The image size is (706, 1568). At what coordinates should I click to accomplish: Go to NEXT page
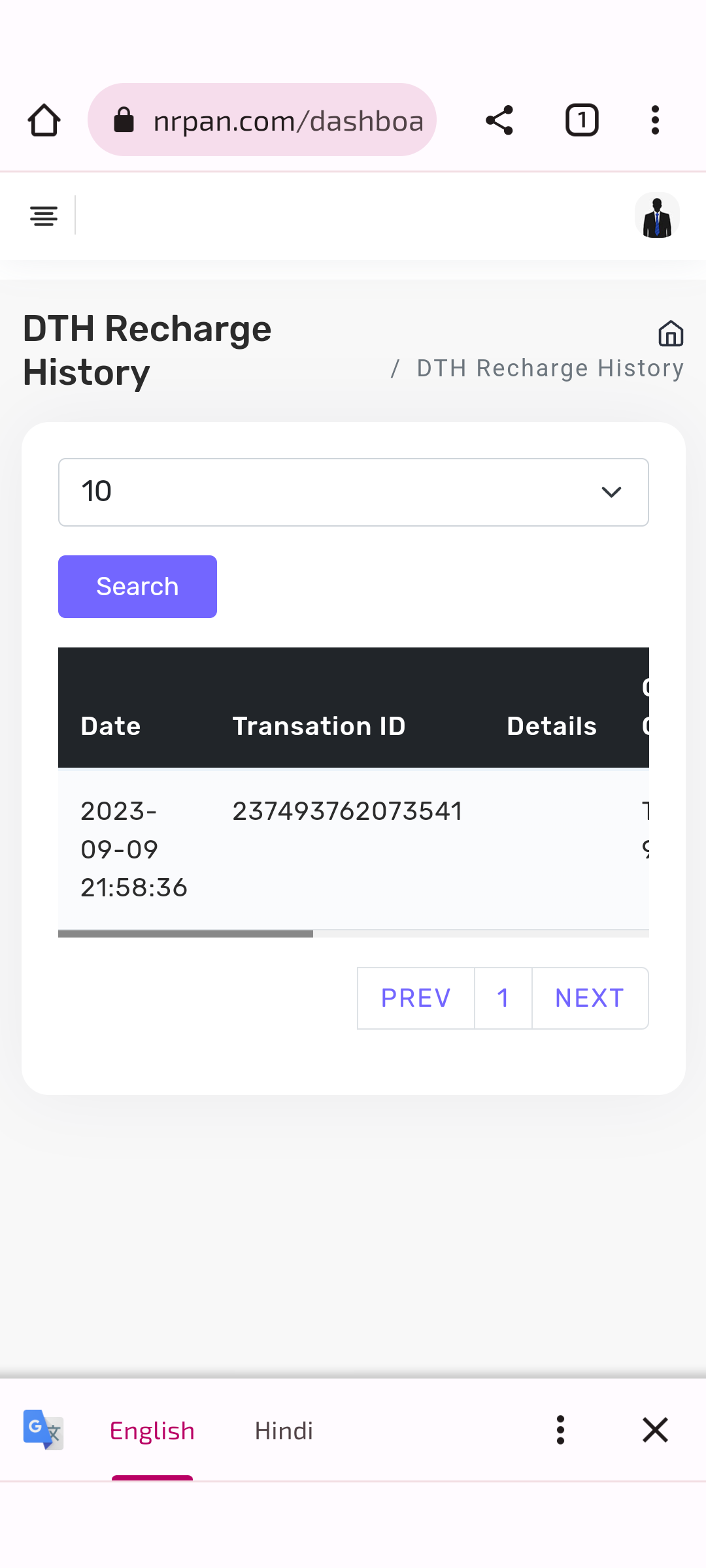tap(590, 998)
